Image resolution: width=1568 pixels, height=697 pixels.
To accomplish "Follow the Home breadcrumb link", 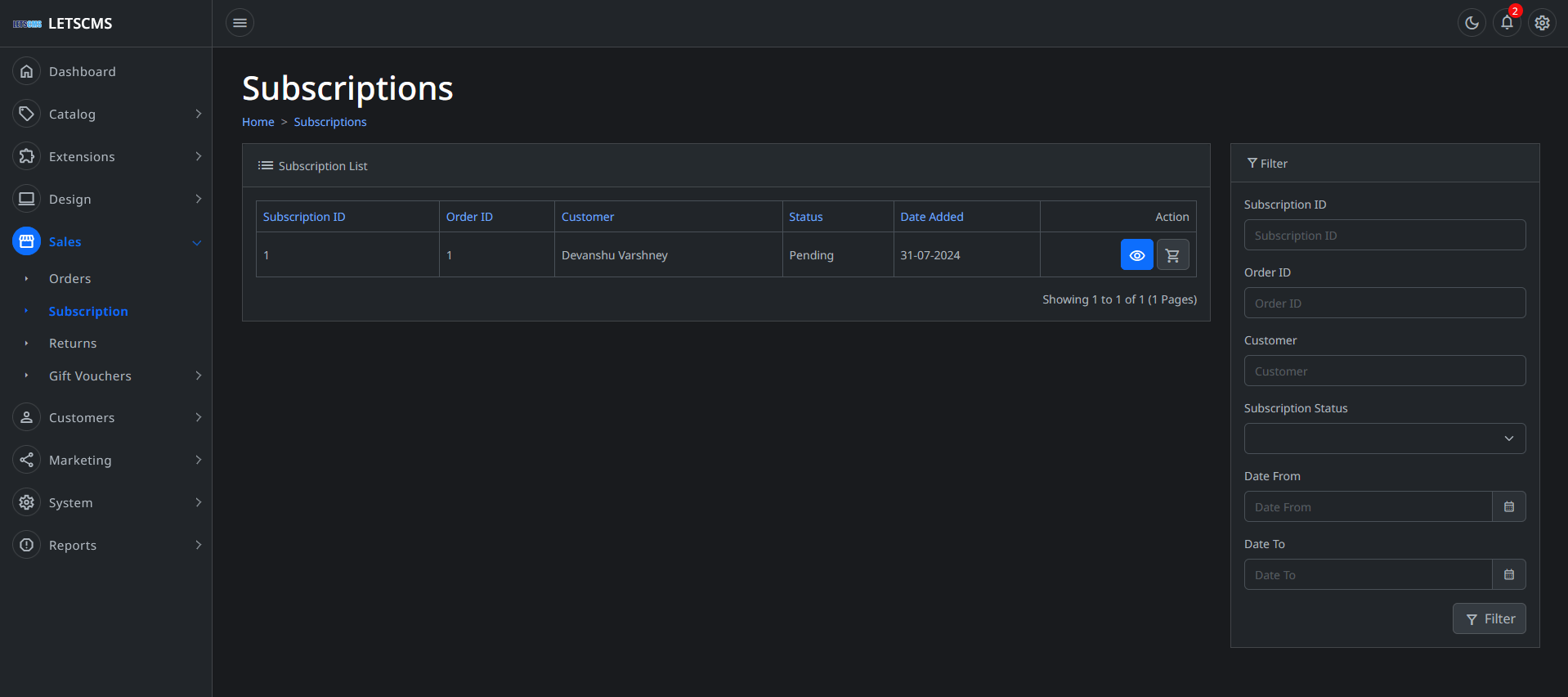I will coord(258,122).
